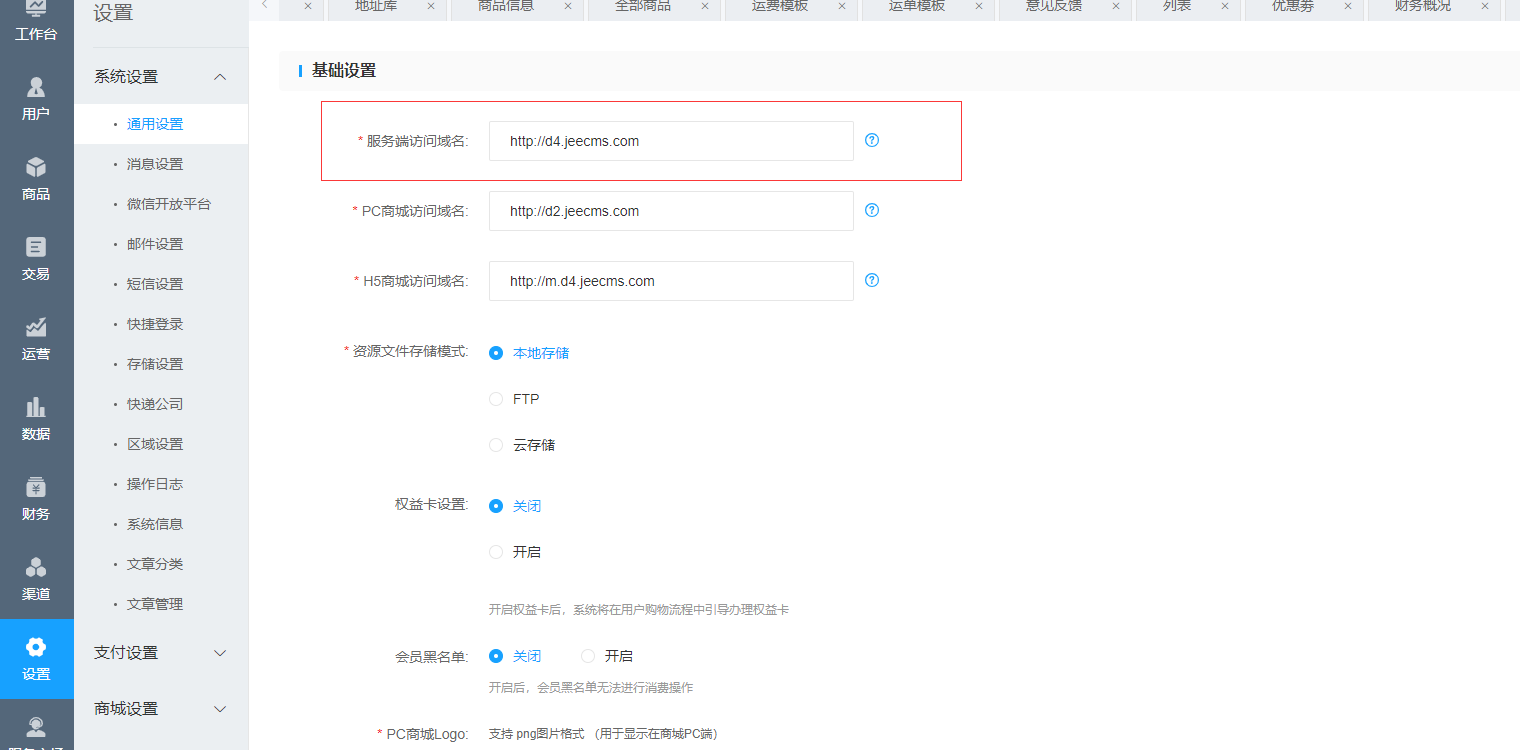The image size is (1520, 750).
Task: Click the 服务端访问域名 input field
Action: [x=671, y=141]
